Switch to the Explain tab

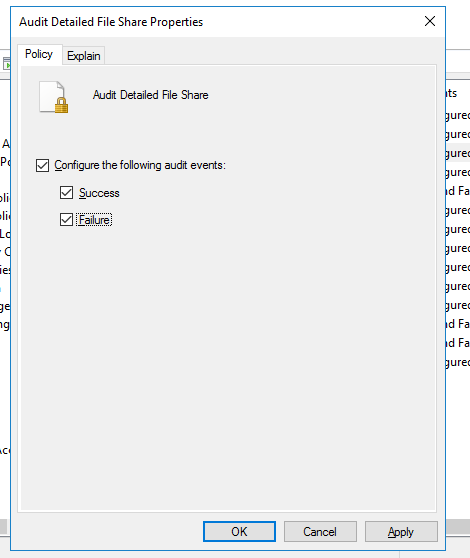[x=84, y=56]
